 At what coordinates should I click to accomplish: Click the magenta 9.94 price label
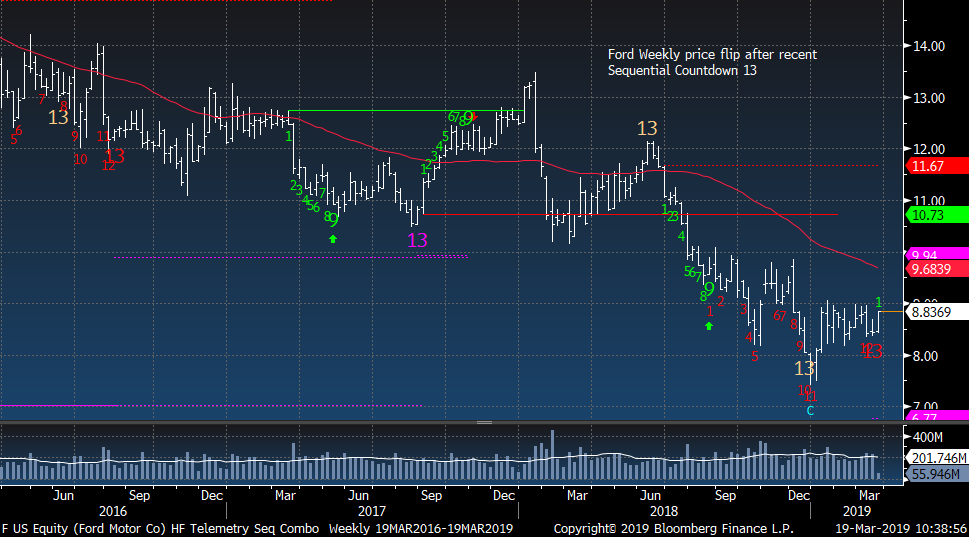936,253
